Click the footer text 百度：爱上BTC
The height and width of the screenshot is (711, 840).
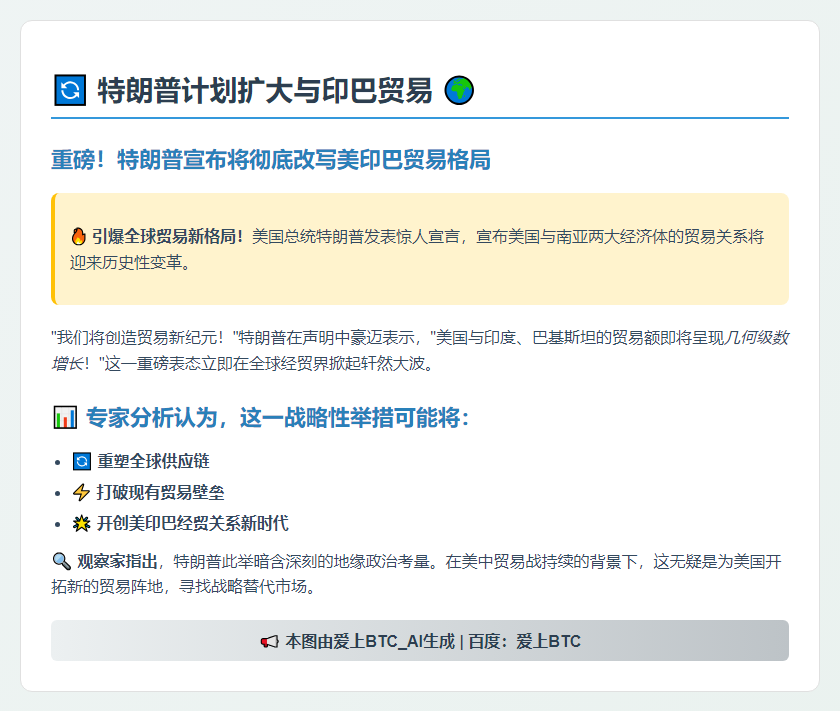tap(524, 641)
